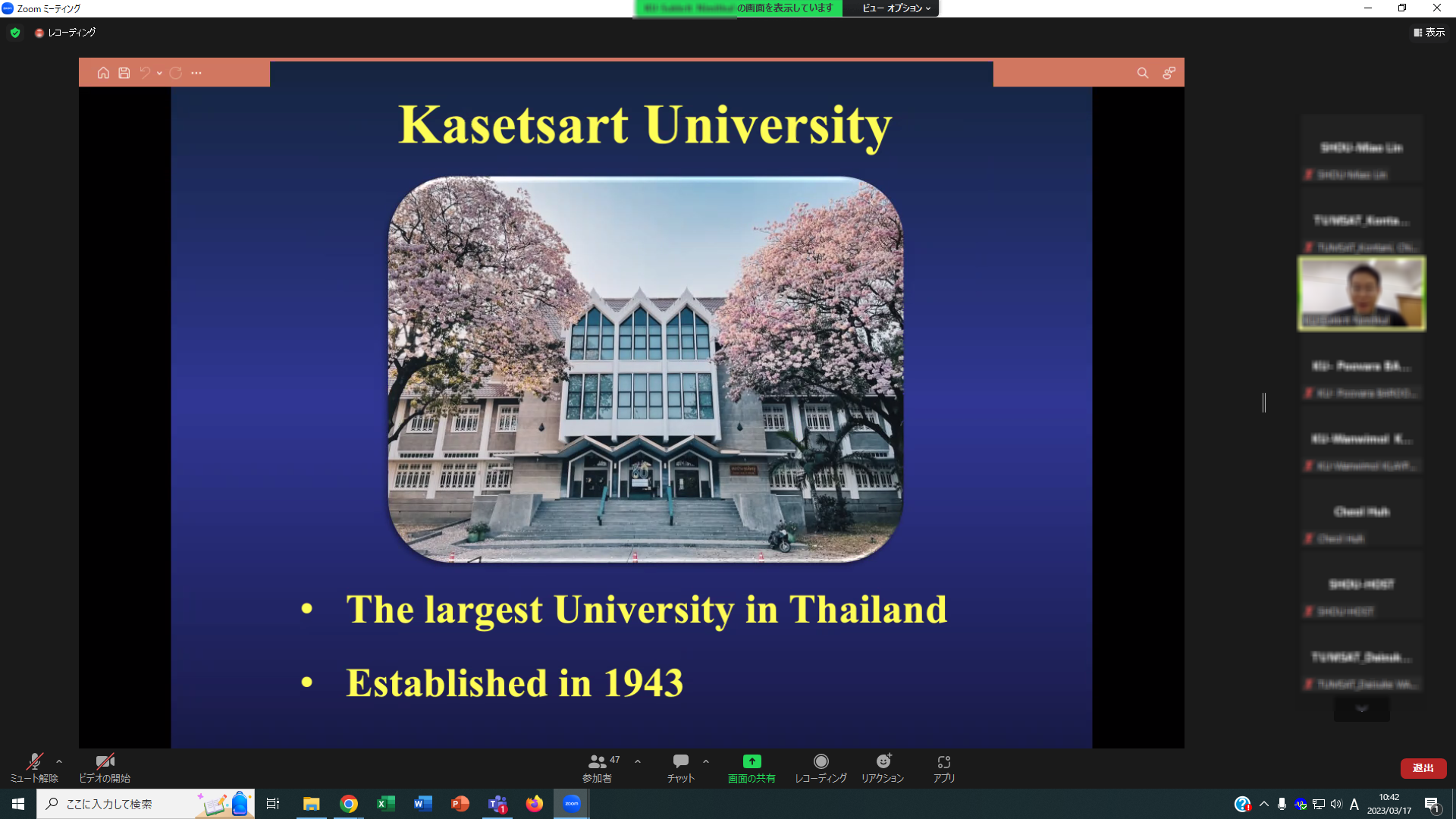
Task: Open the volume control in the tray
Action: coord(1336,804)
